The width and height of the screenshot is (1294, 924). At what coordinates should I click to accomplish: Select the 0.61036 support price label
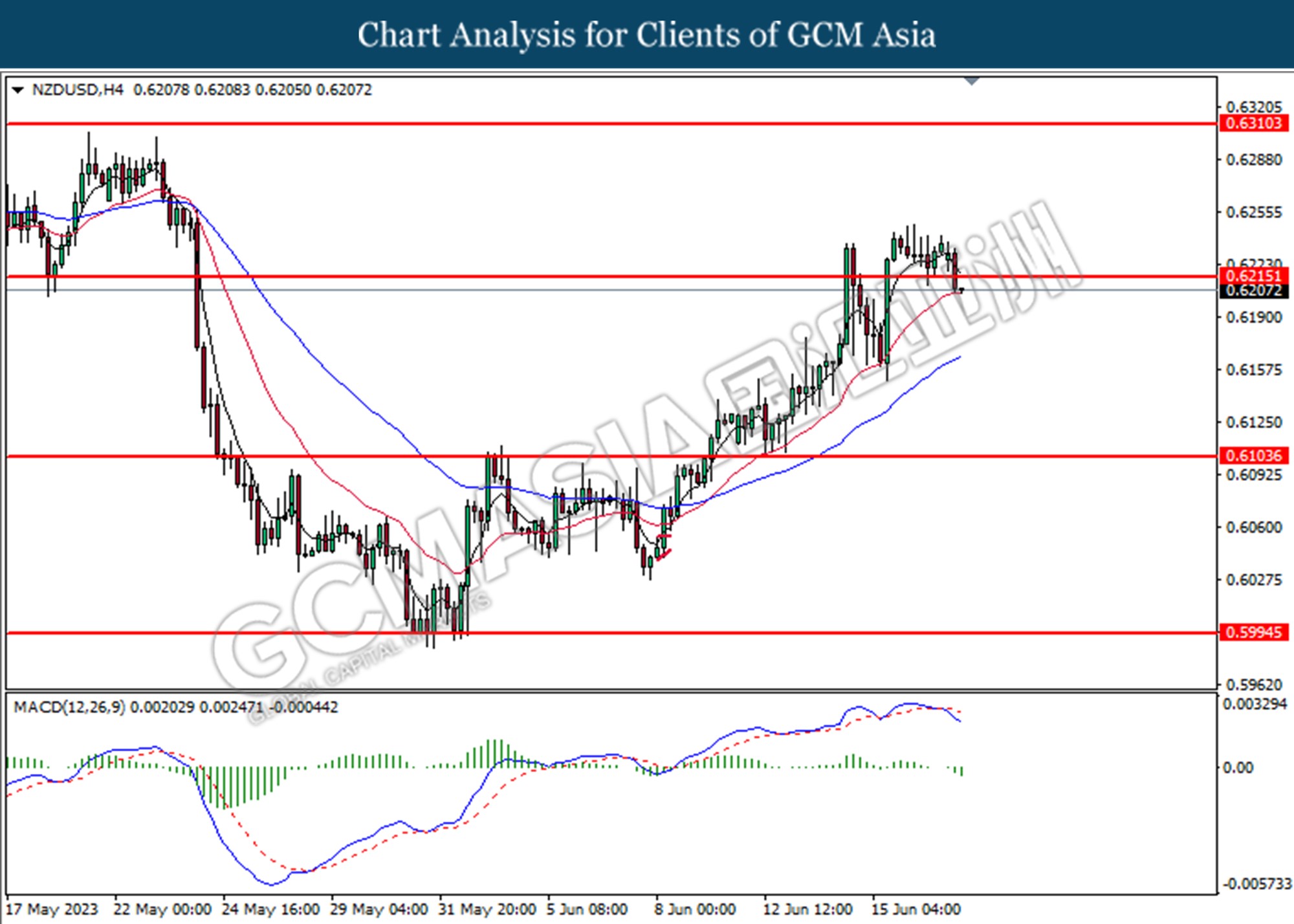tap(1253, 456)
